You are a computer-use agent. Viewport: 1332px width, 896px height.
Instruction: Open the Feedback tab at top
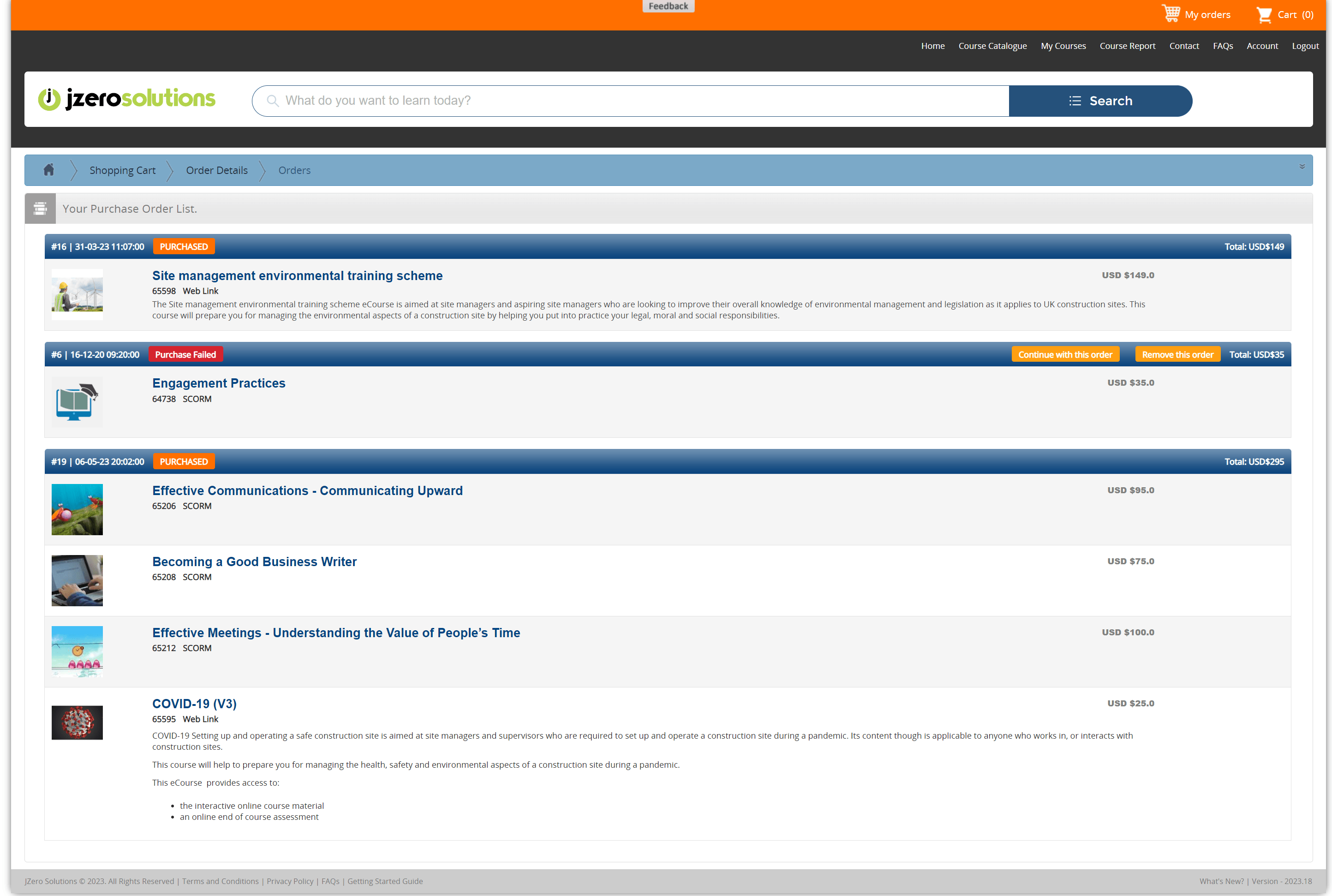(x=668, y=6)
